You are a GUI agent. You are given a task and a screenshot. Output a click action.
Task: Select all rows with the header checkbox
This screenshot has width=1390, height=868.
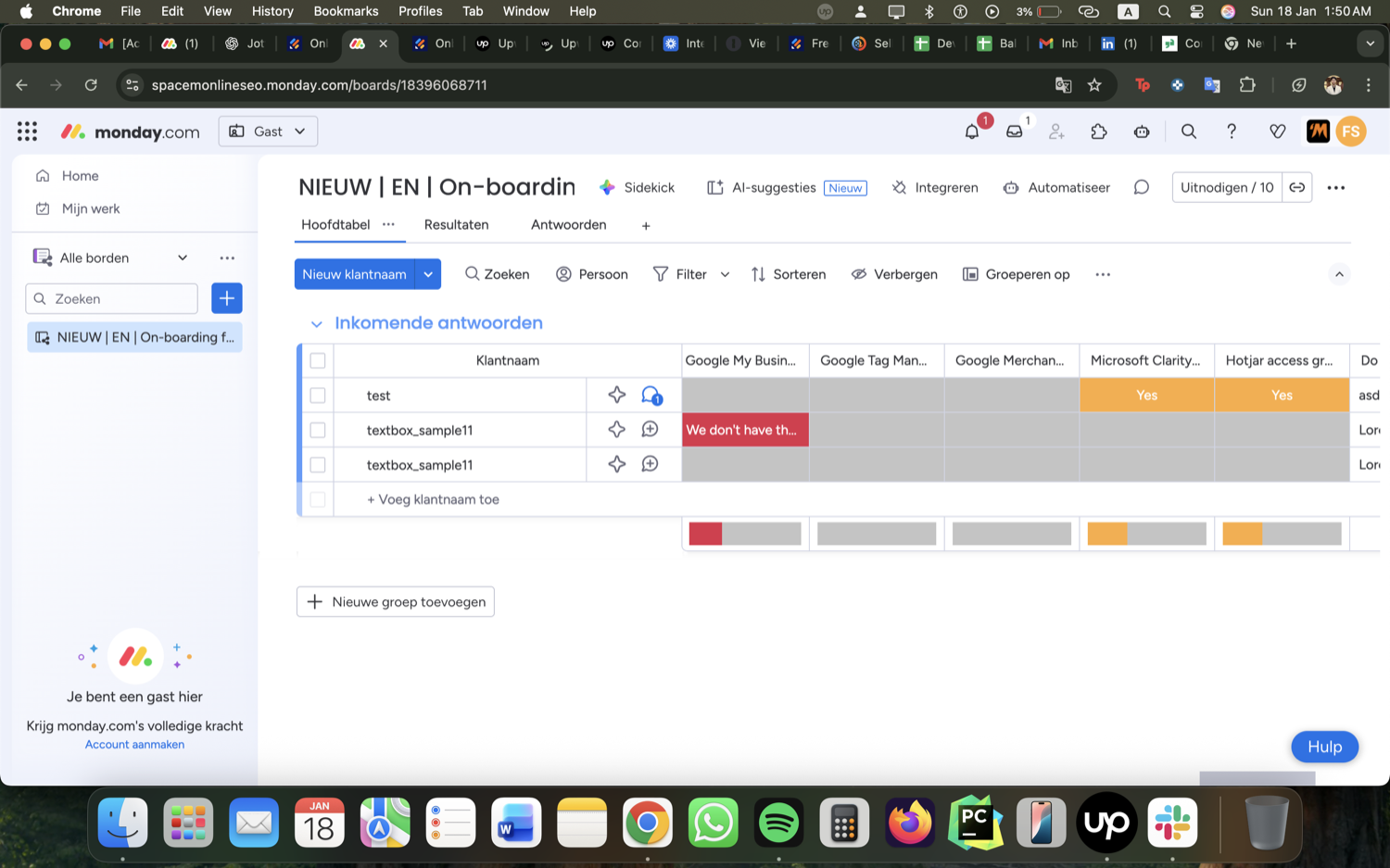coord(318,360)
